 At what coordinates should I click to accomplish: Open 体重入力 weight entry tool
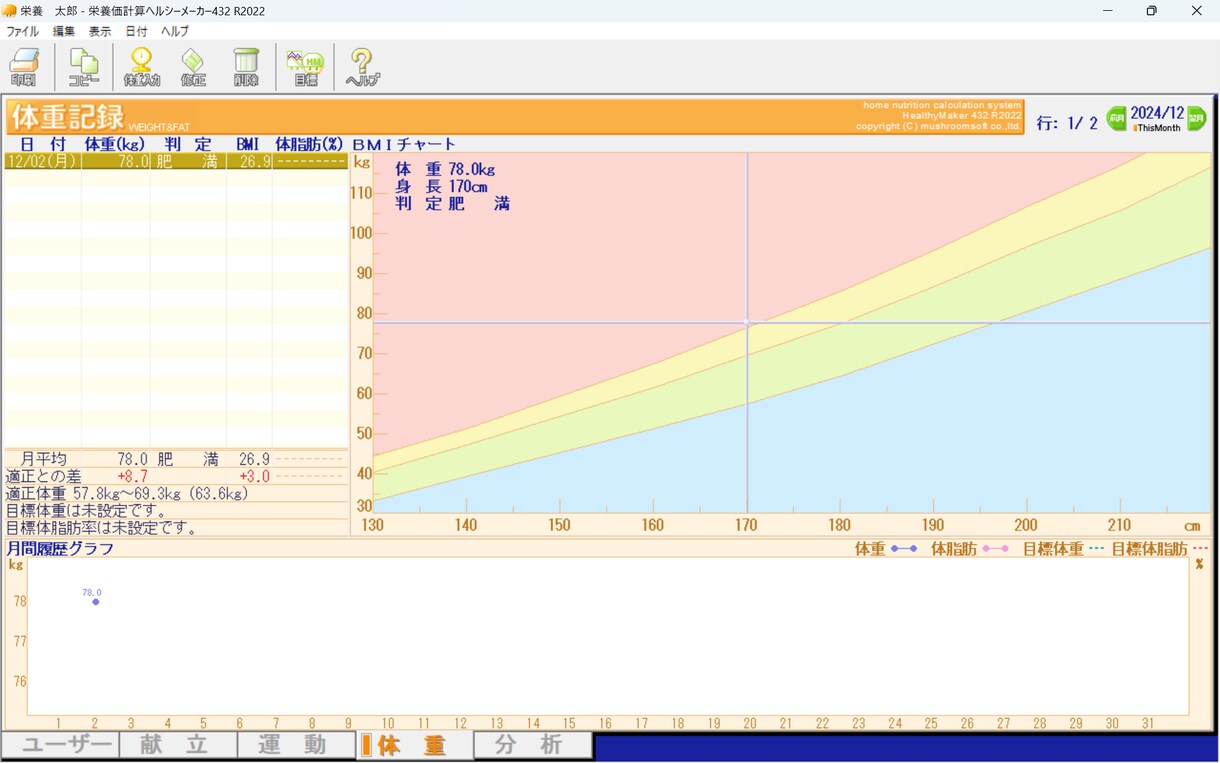click(x=142, y=67)
